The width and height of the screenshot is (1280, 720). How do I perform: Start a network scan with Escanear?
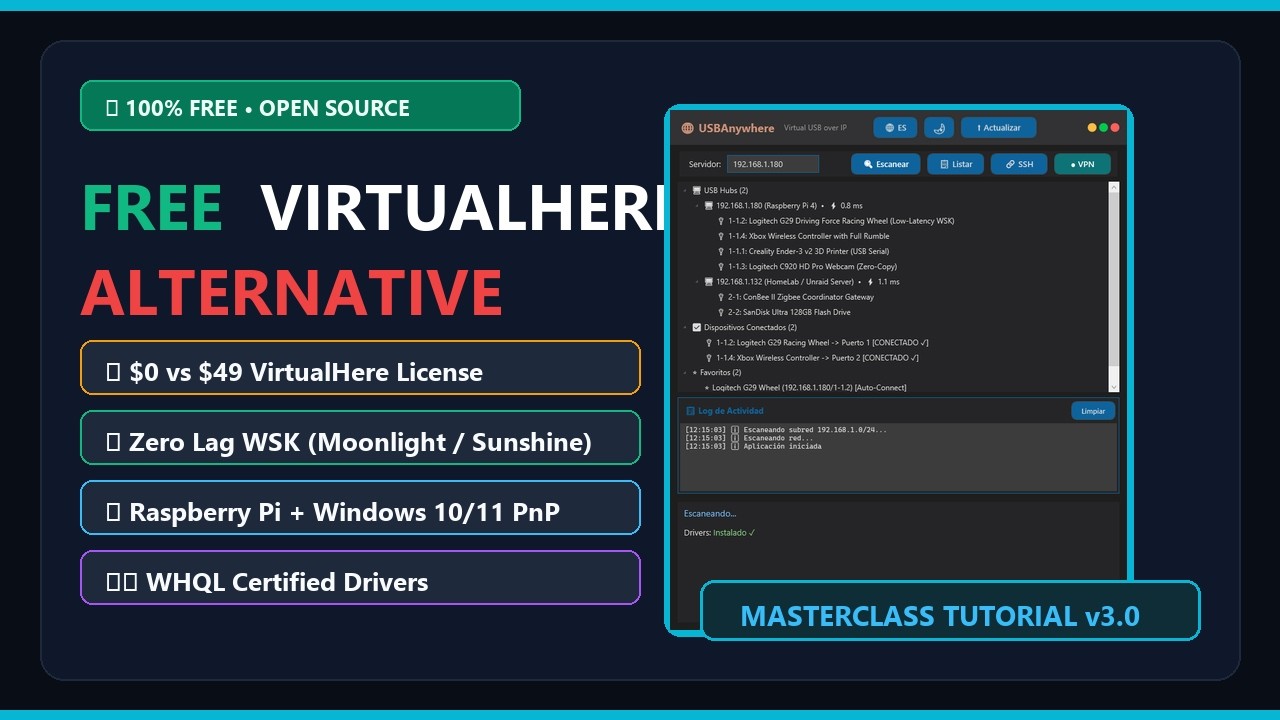click(885, 164)
